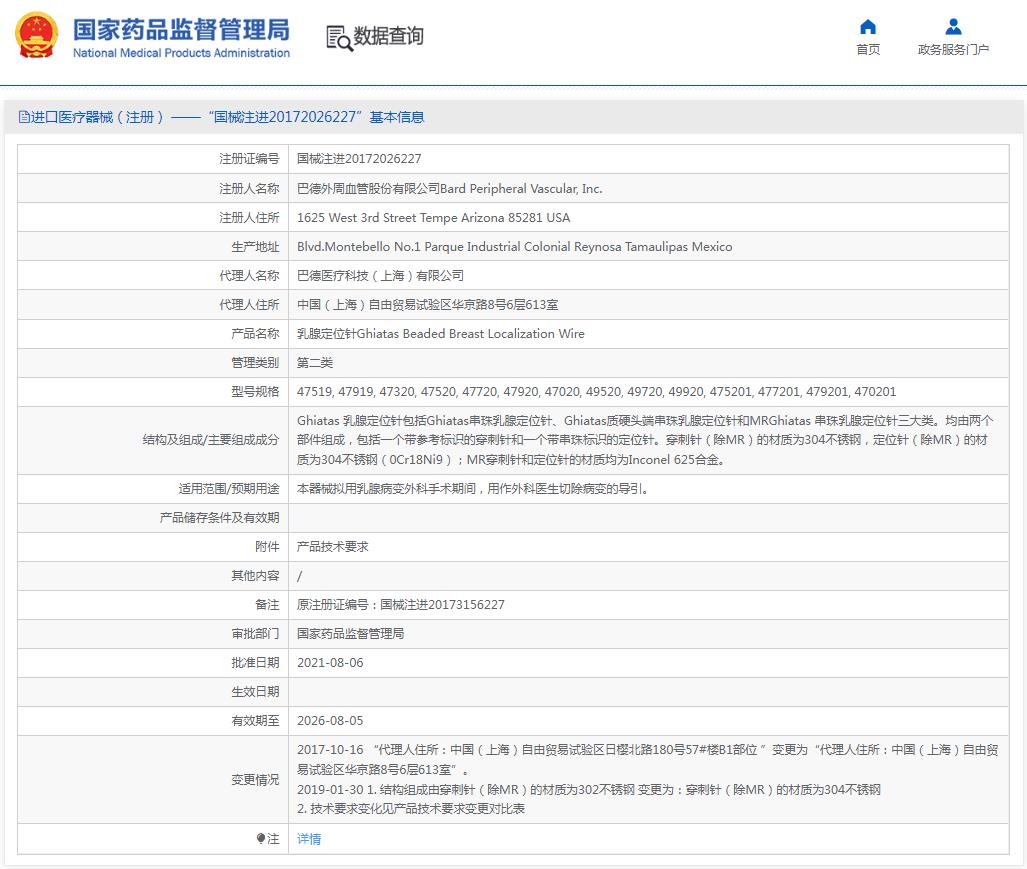Screen dimensions: 1027x869
Task: Click the 产品储存条件及有效期 label
Action: click(x=219, y=517)
